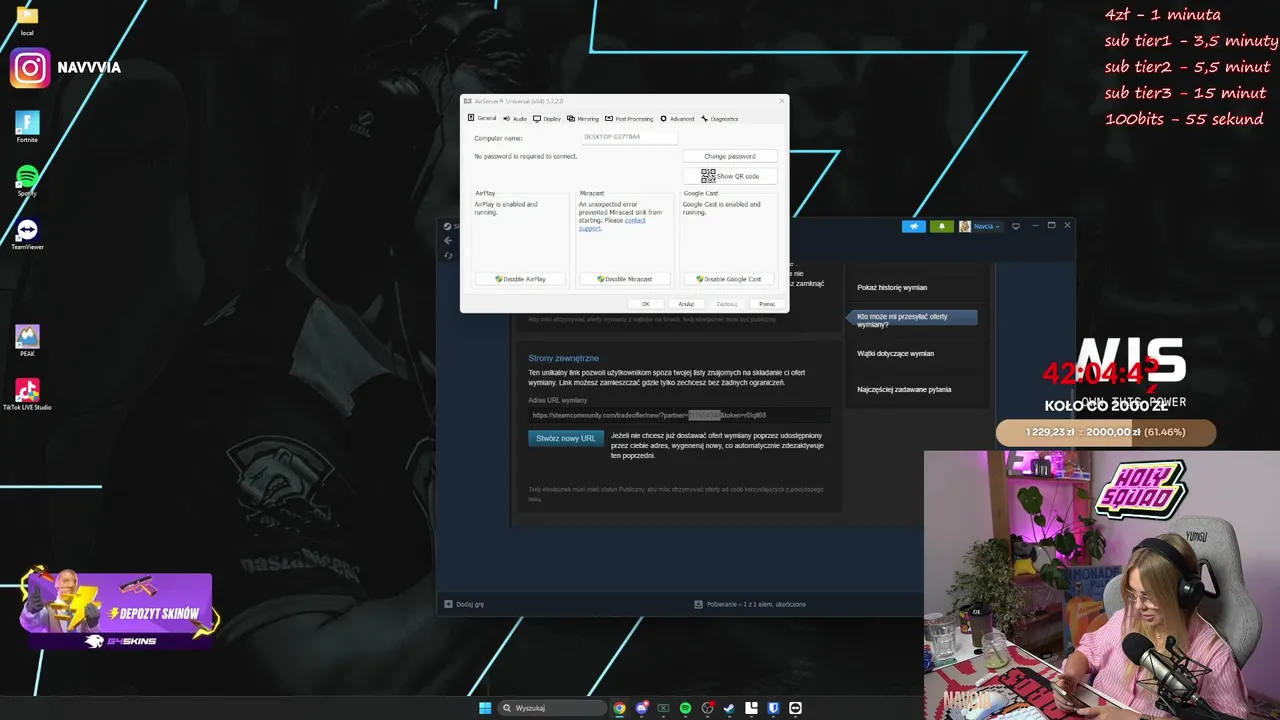Click the Spotify desktop shortcut

coord(27,181)
